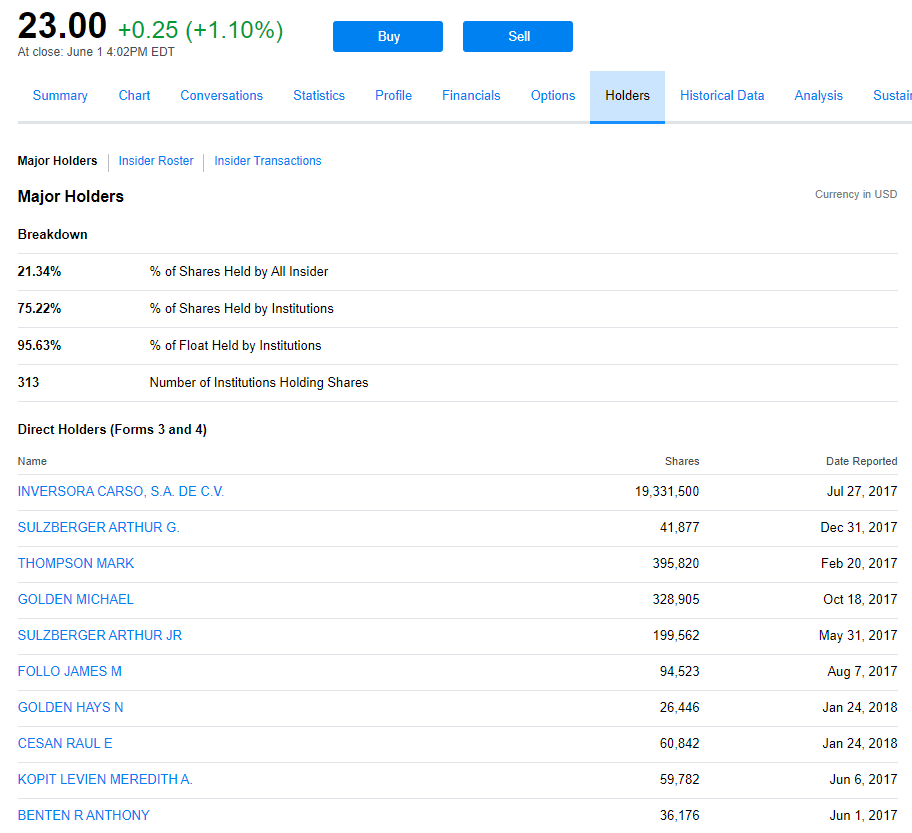Switch to the Chart tab
912x833 pixels.
[134, 95]
